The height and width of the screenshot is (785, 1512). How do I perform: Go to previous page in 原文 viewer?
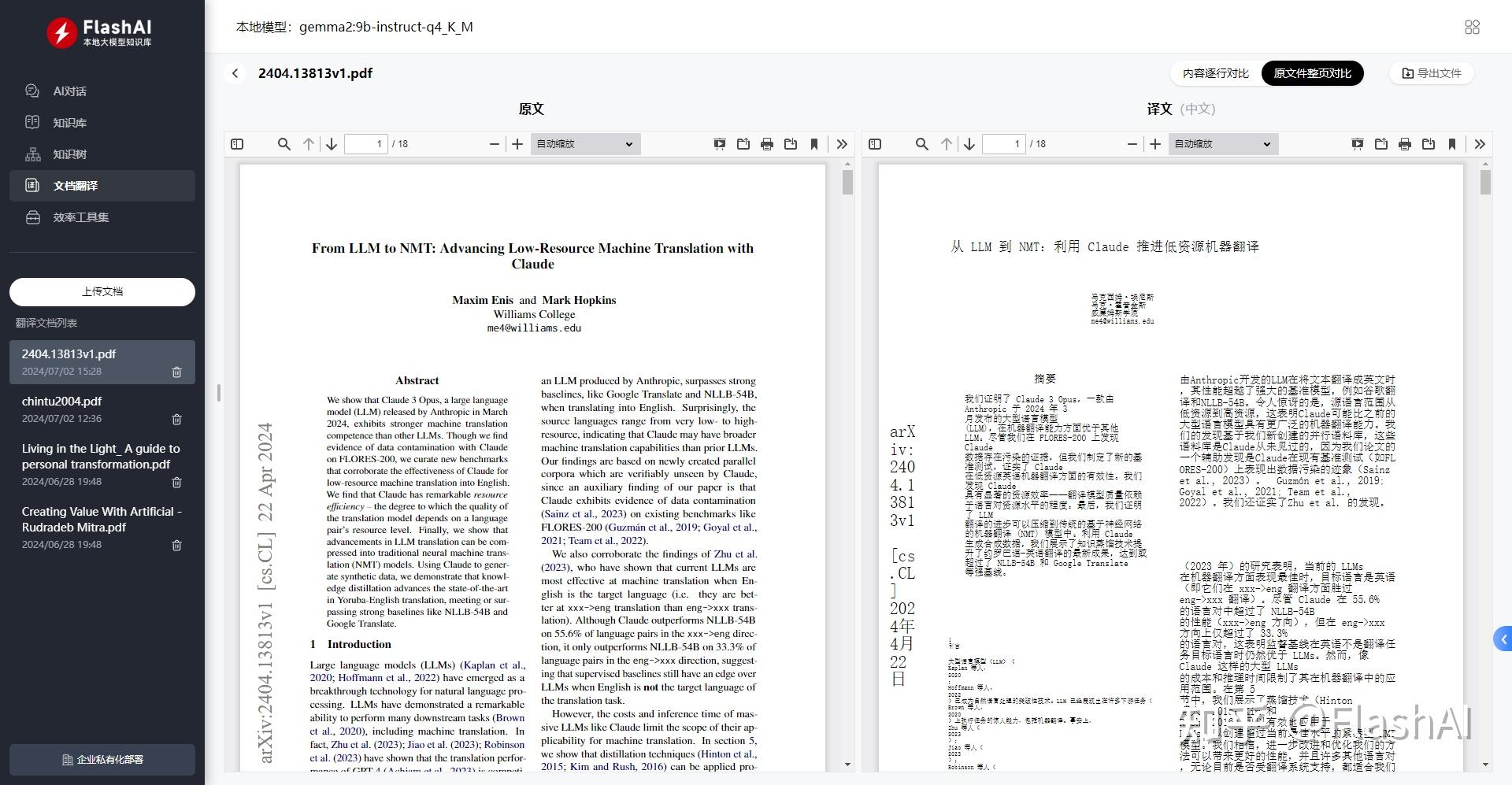pyautogui.click(x=309, y=144)
